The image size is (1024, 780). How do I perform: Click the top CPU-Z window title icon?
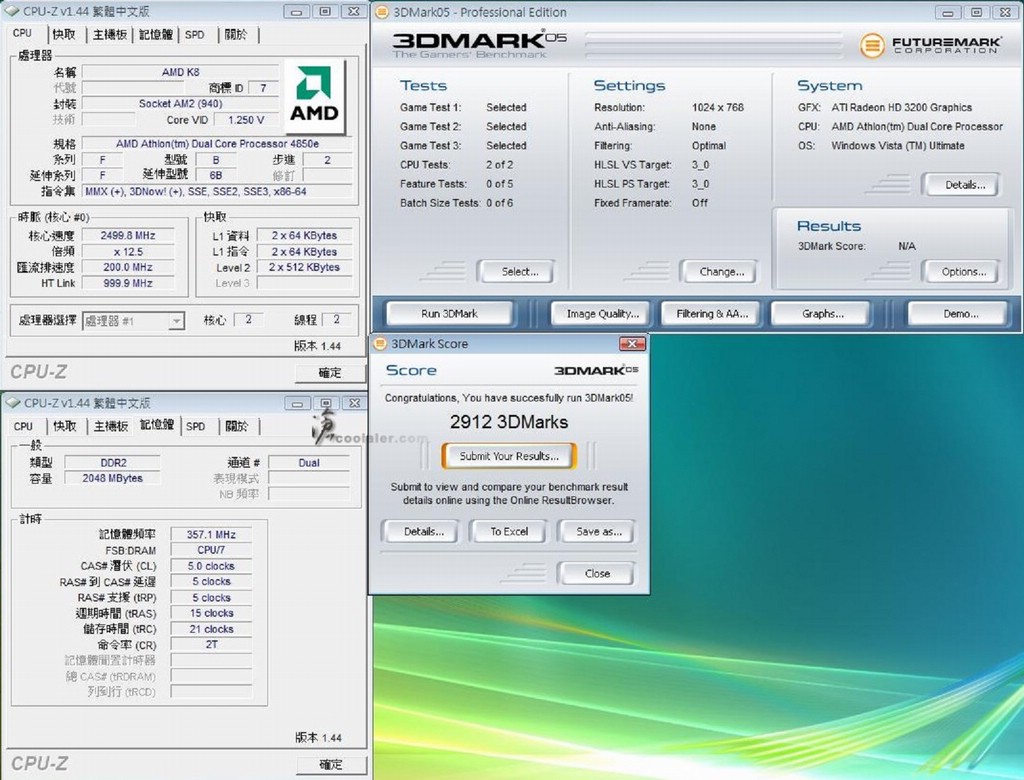(x=12, y=11)
